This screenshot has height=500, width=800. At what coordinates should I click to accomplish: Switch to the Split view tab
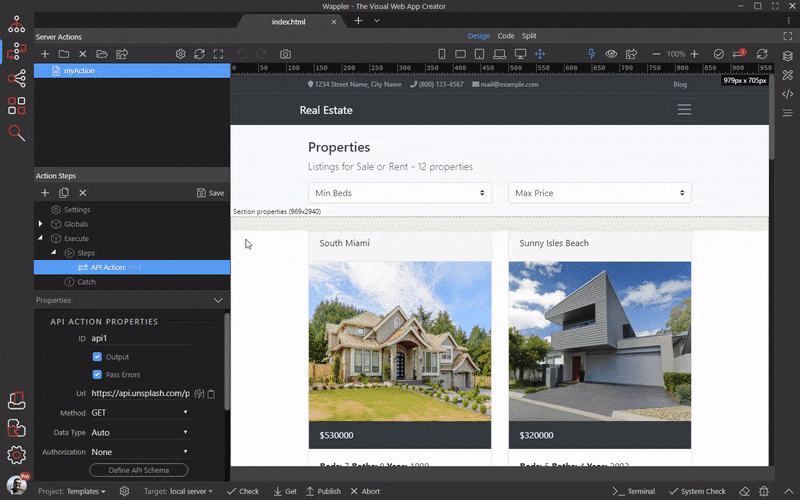point(529,36)
